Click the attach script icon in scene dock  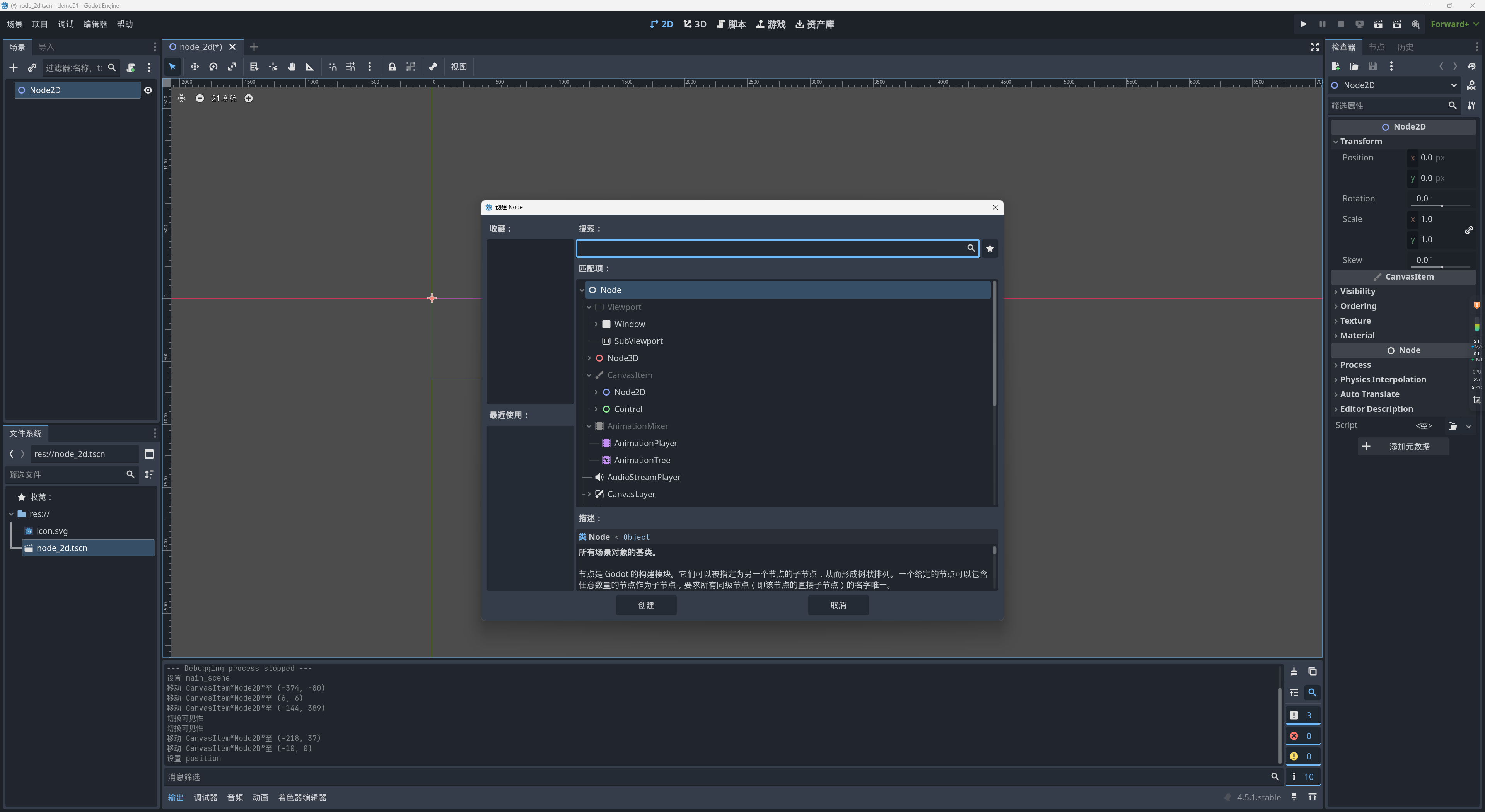coord(131,68)
